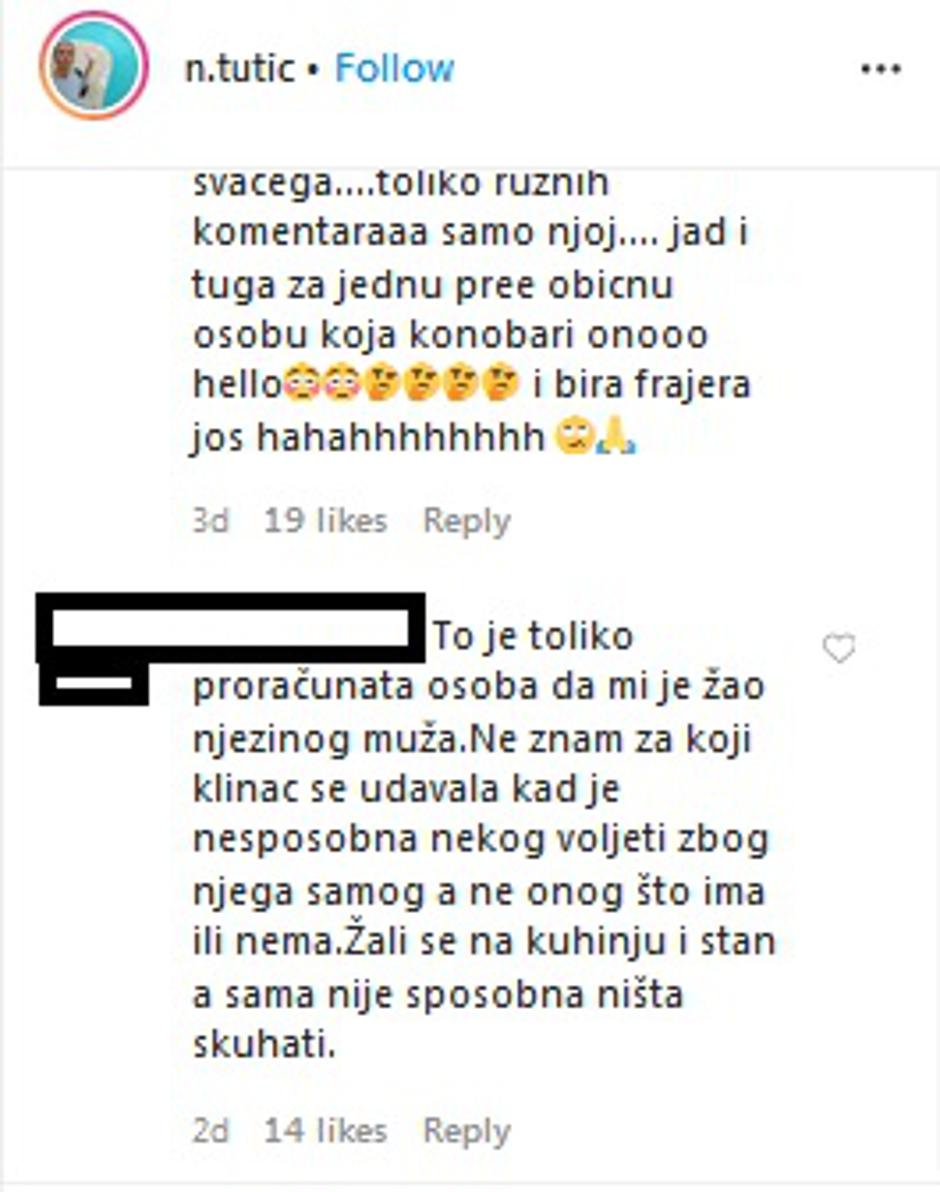940x1192 pixels.
Task: Open the 2d timestamp of the second comment
Action: pos(210,1131)
